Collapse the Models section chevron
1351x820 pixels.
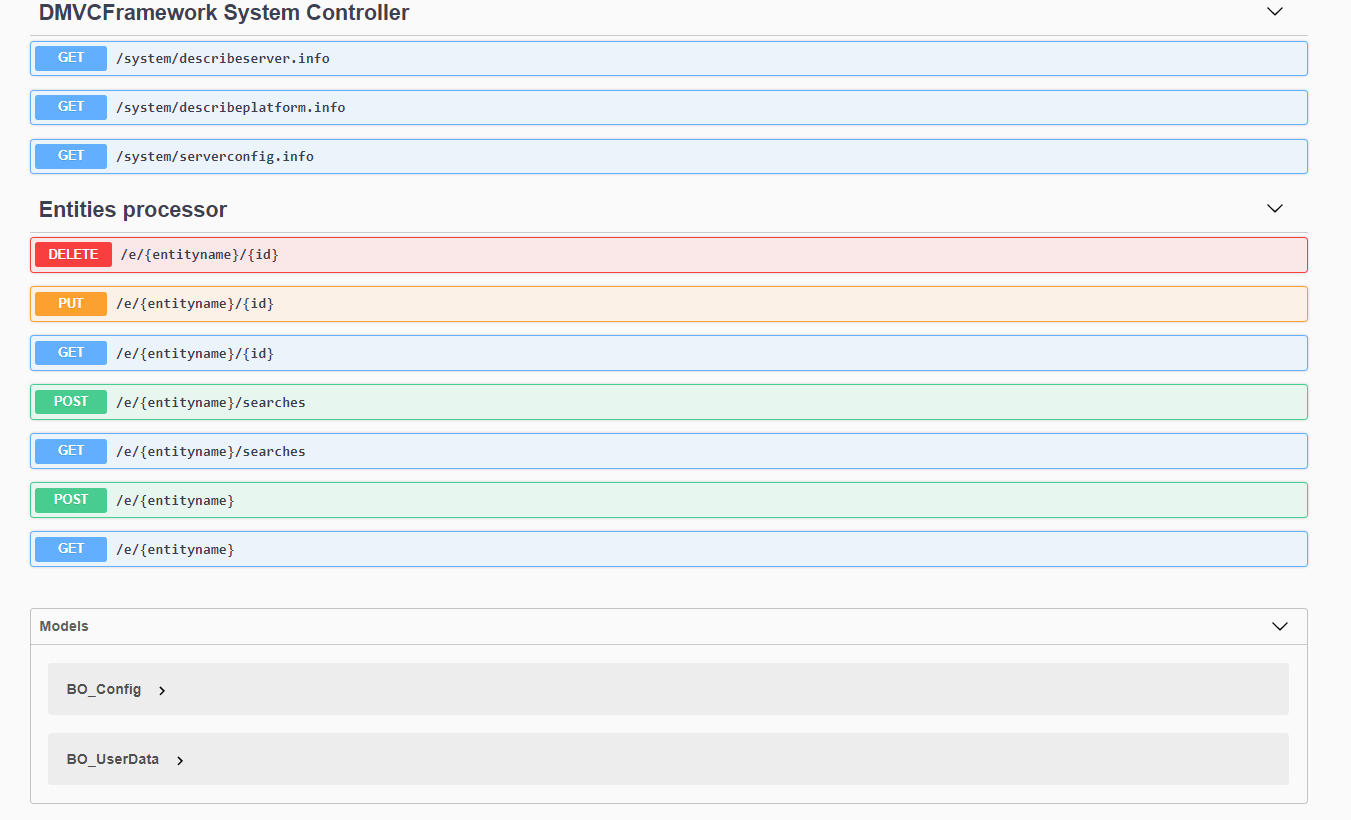(1279, 626)
